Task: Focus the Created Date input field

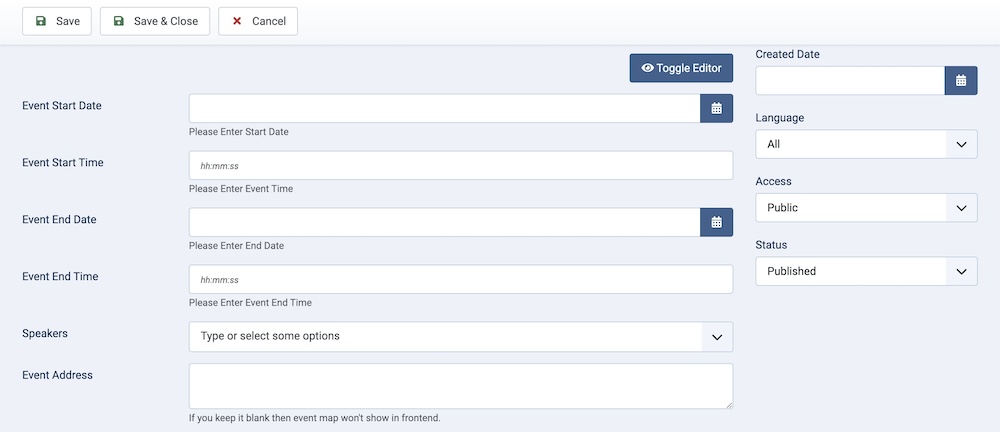Action: tap(850, 81)
